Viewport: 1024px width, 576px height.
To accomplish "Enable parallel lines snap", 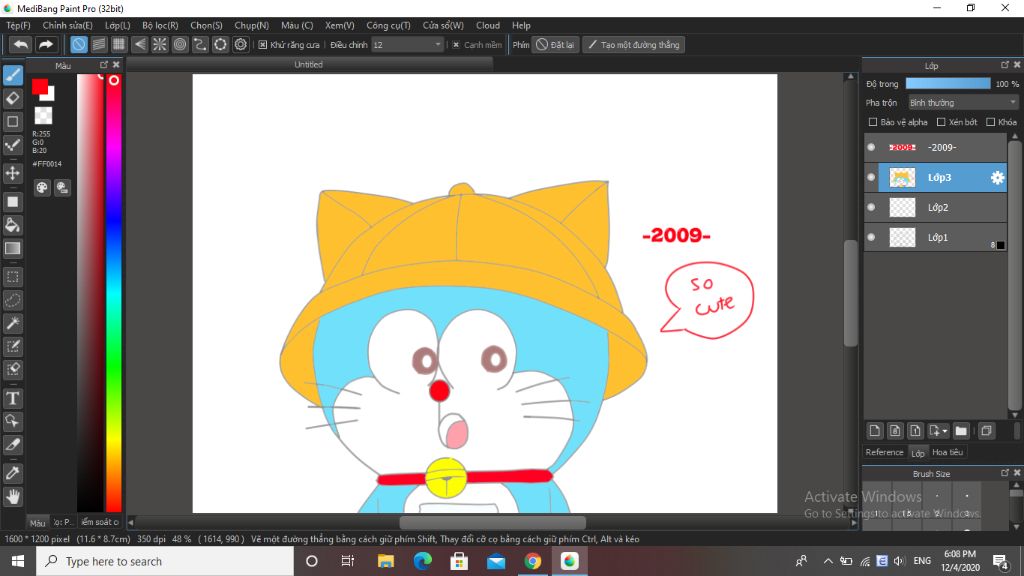I will 99,44.
